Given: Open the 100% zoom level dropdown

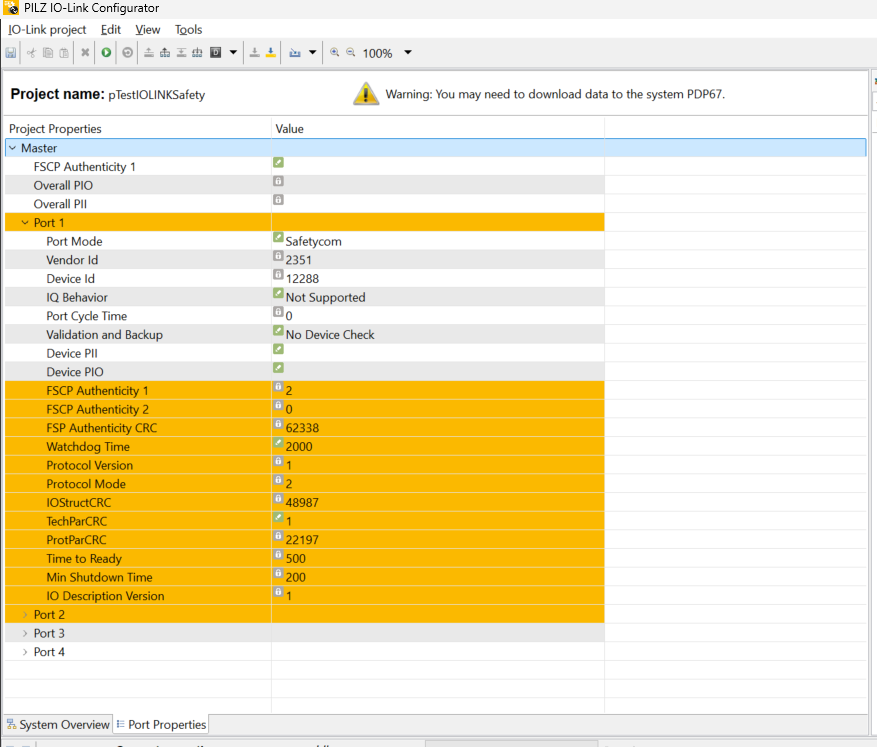Looking at the screenshot, I should [408, 53].
